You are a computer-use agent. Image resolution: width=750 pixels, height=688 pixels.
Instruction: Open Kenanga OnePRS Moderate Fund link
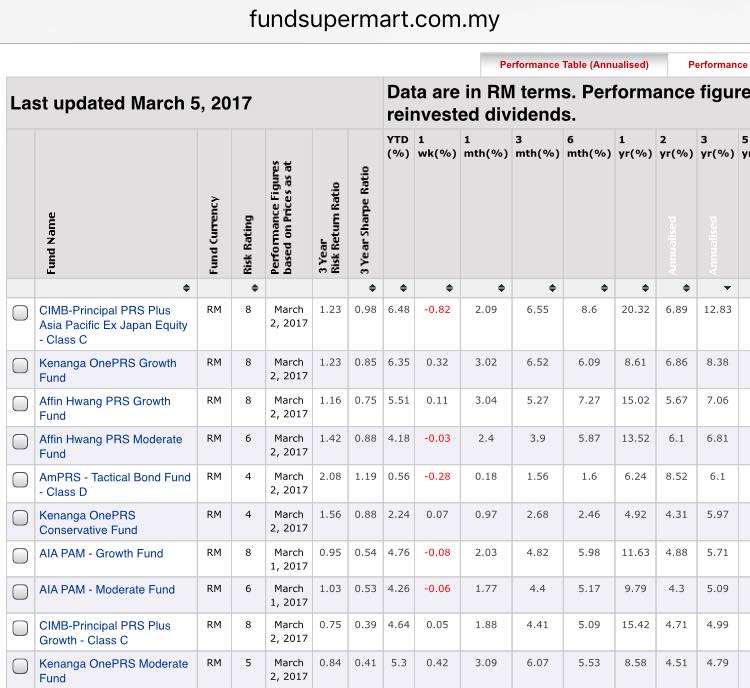(113, 671)
